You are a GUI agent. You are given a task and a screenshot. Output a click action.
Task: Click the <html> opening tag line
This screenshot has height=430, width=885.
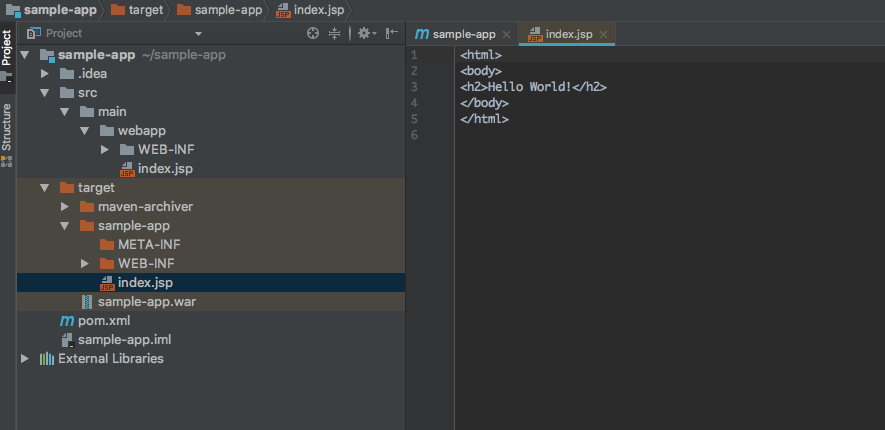481,55
